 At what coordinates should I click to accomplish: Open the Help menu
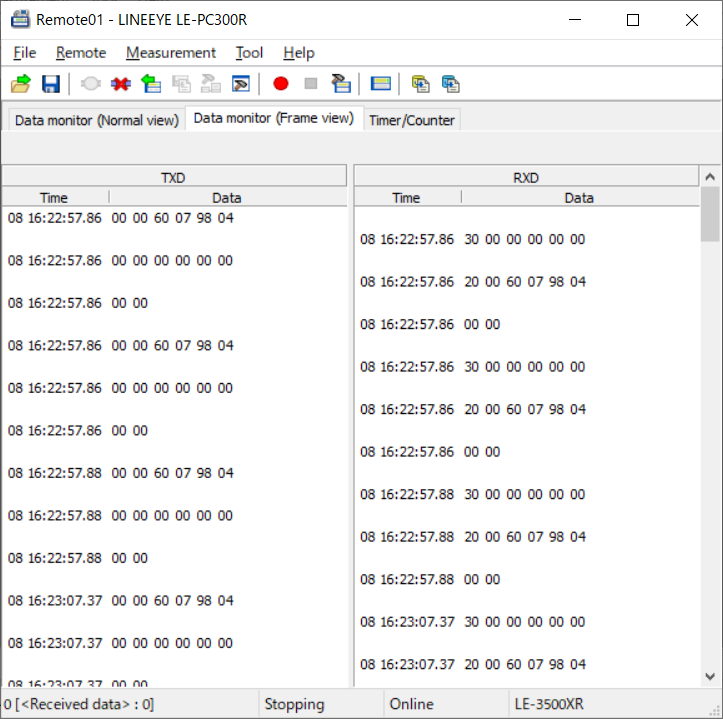(x=299, y=53)
